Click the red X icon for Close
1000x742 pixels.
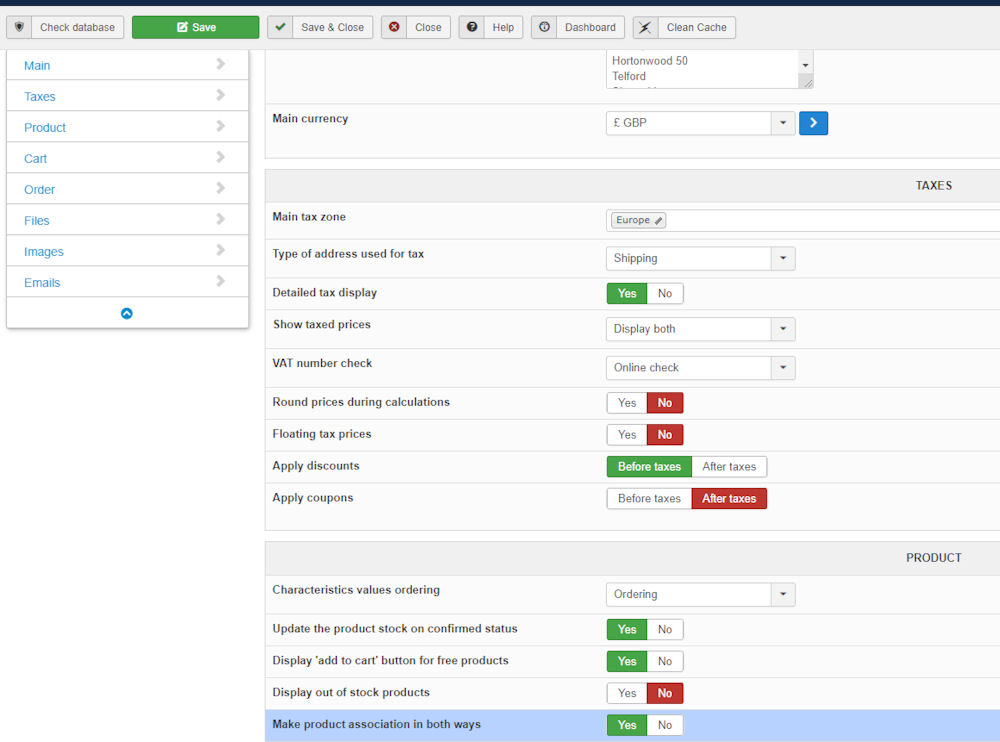[394, 27]
